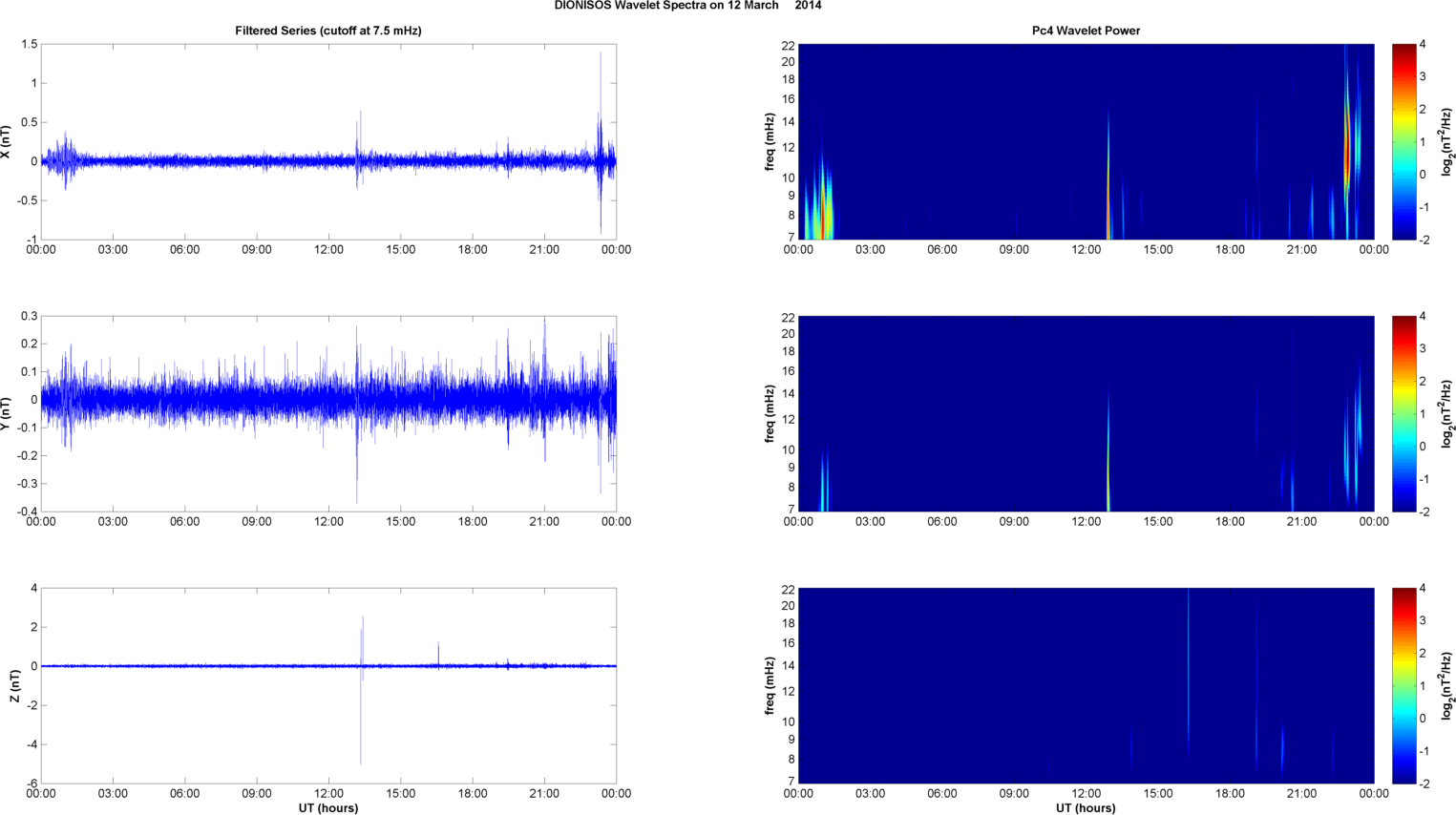Click the 16:00 vertical streak in bottom spectrogram
This screenshot has height=815, width=1456.
1189,668
